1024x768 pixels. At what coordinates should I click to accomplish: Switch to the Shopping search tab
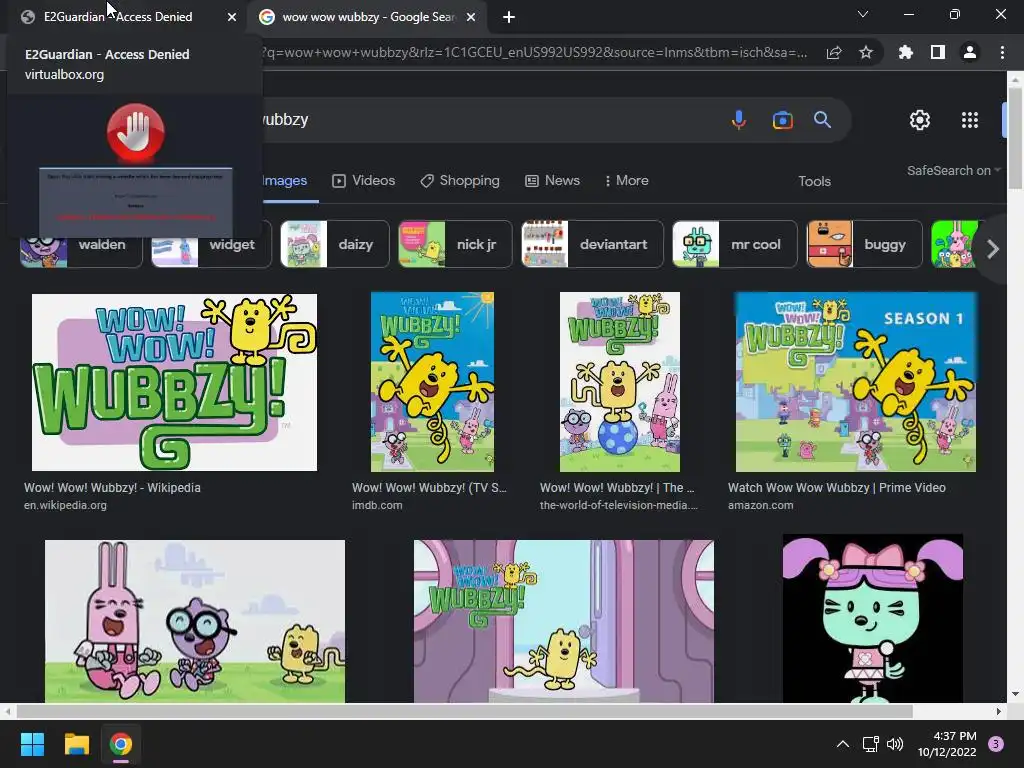coord(460,181)
